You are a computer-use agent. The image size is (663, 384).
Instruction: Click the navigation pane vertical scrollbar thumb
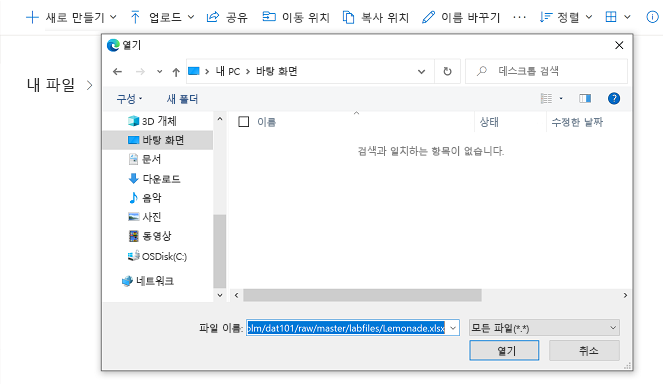(219, 251)
